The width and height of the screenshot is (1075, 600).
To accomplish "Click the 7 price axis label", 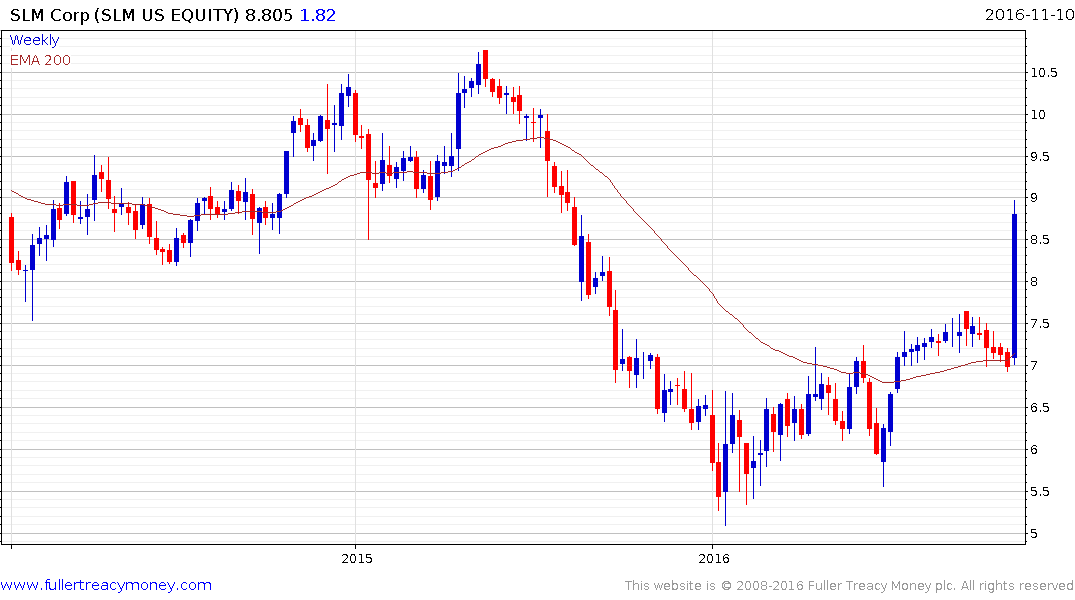I will (1035, 365).
